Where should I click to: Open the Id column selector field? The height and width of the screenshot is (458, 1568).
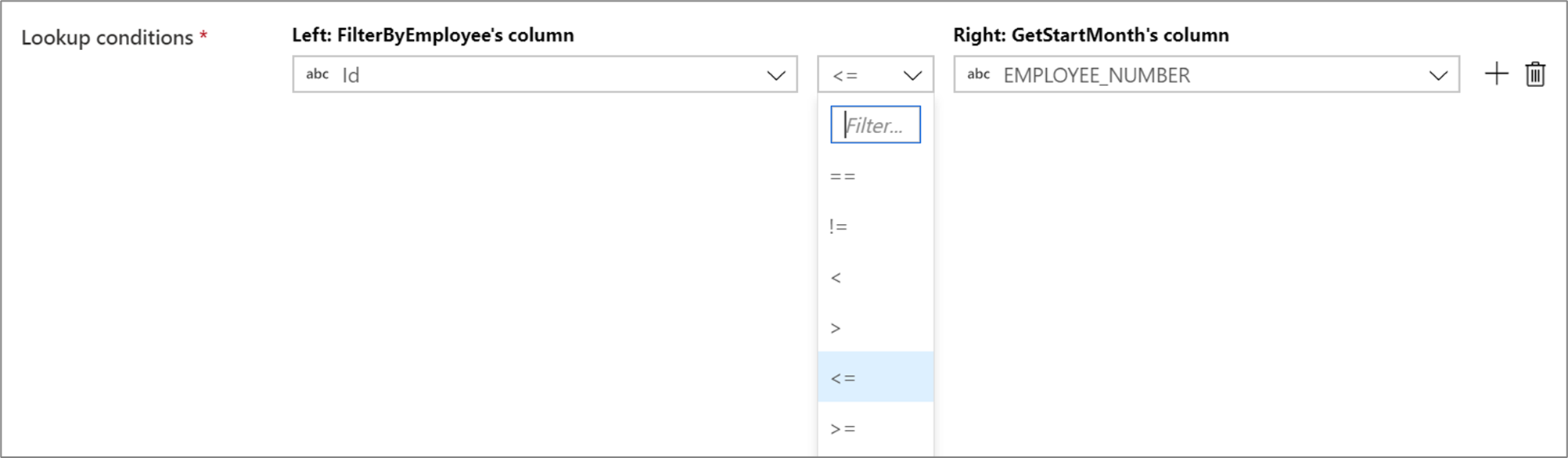[x=532, y=75]
